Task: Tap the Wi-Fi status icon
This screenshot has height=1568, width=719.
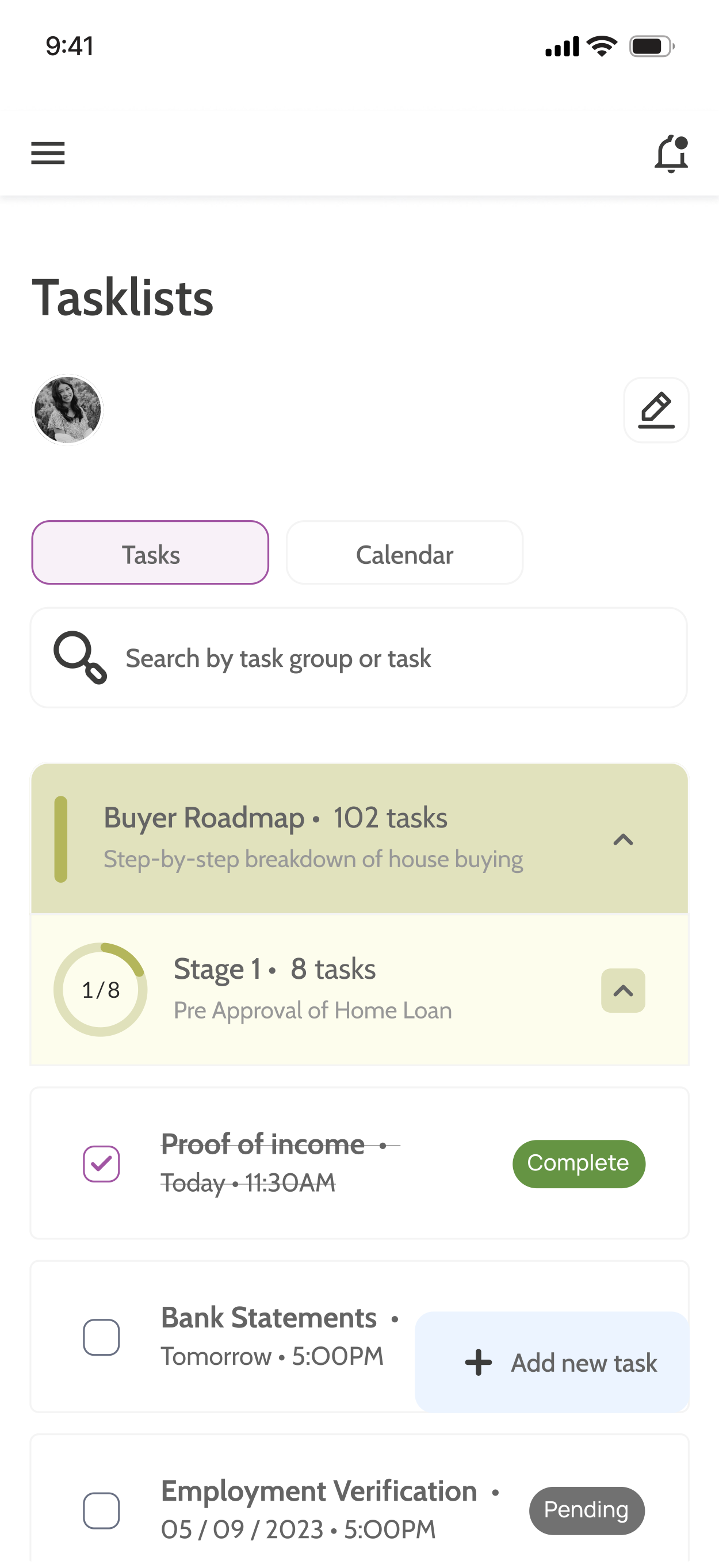Action: pos(602,46)
